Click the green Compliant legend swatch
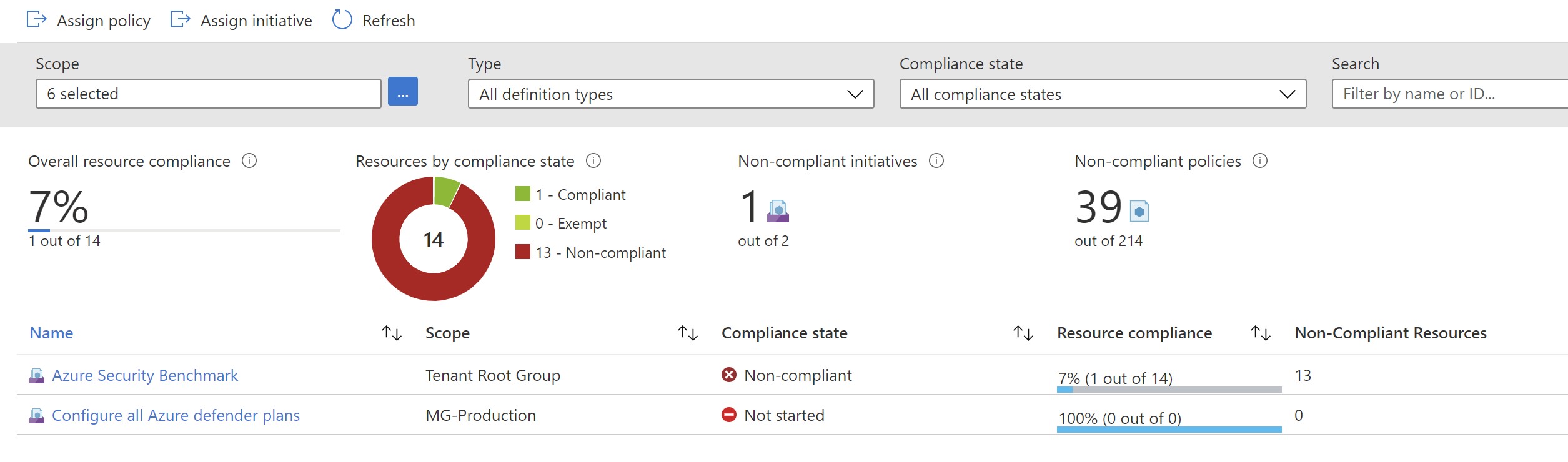This screenshot has width=1568, height=462. point(523,194)
